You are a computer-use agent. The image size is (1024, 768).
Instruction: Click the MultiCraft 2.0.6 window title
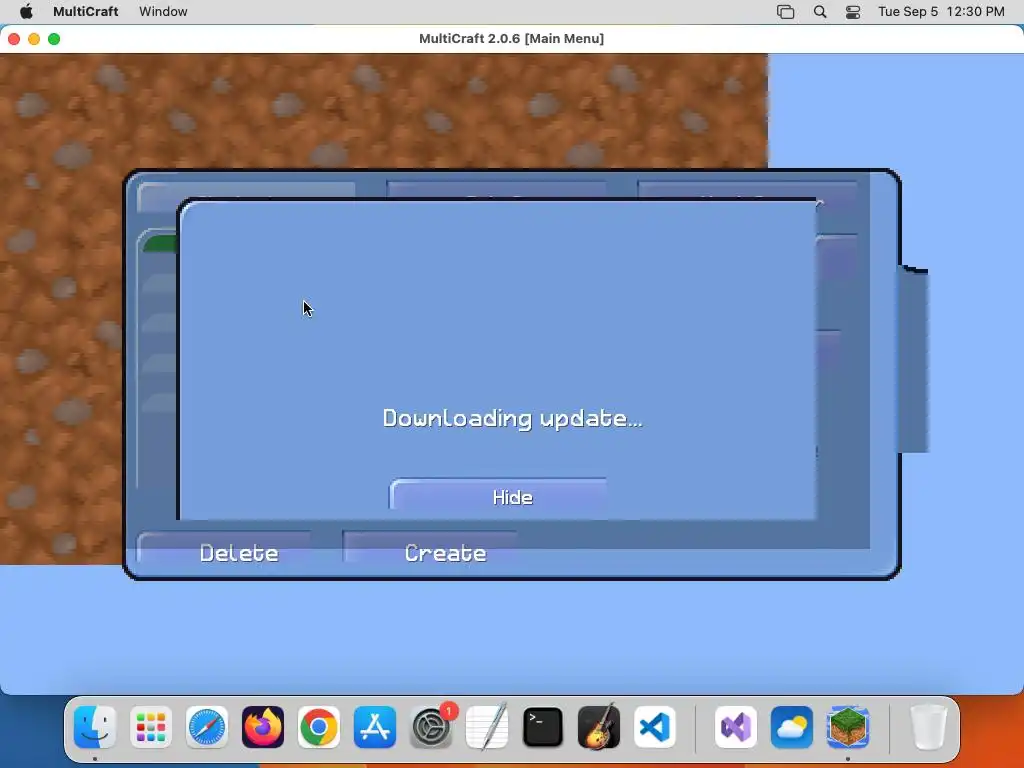point(511,39)
